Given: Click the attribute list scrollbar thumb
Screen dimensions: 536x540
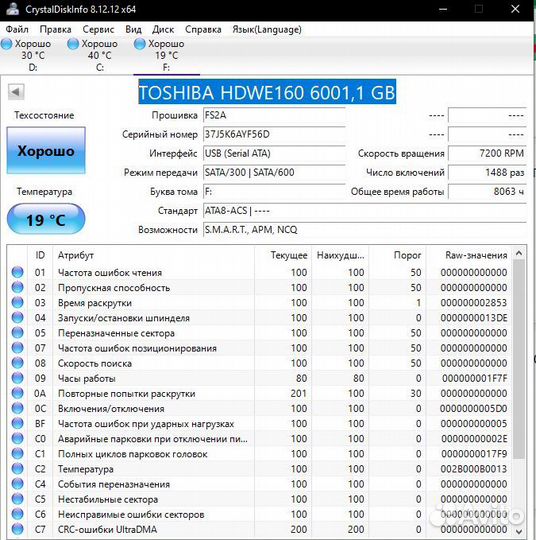Looking at the screenshot, I should click(519, 360).
